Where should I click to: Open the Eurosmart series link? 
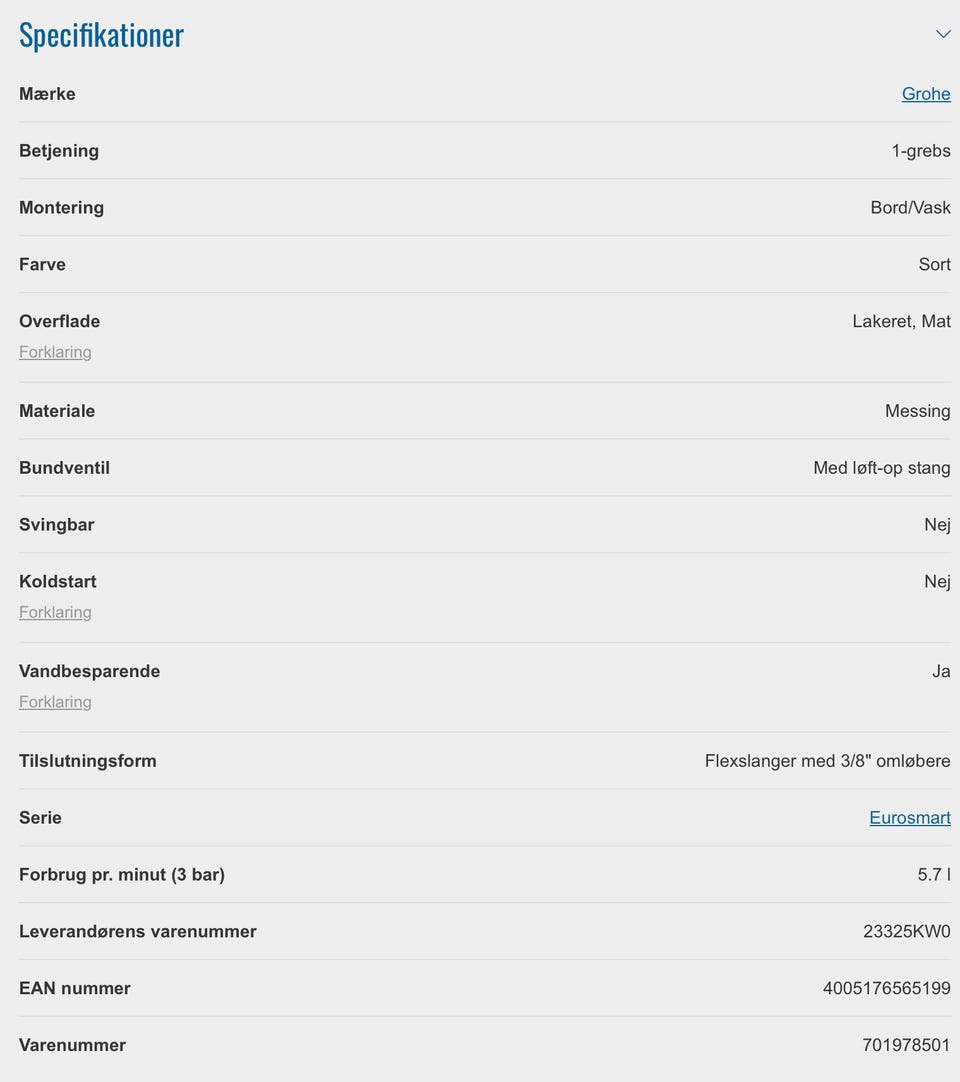(910, 818)
